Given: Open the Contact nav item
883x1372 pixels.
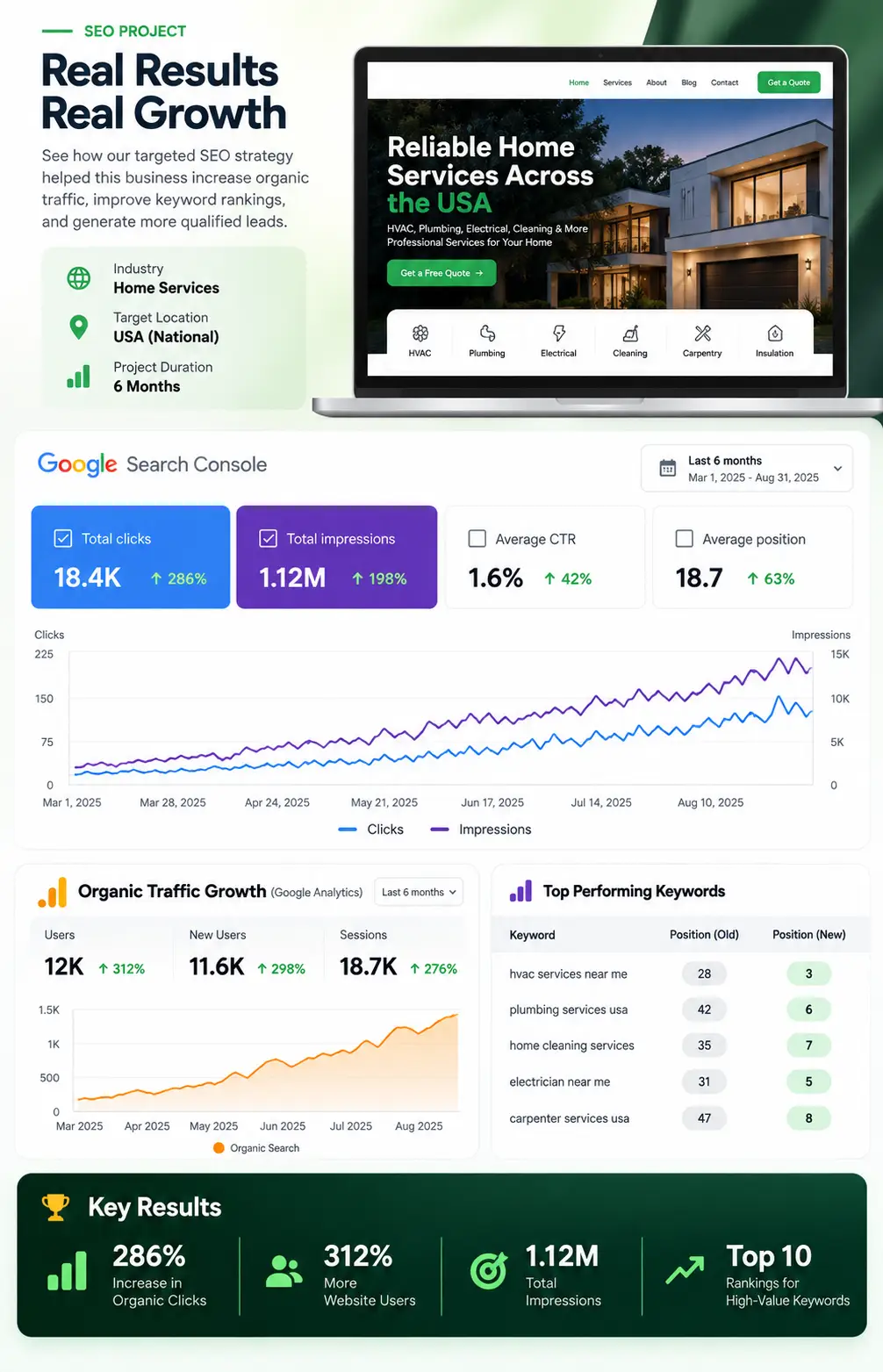Looking at the screenshot, I should [724, 83].
